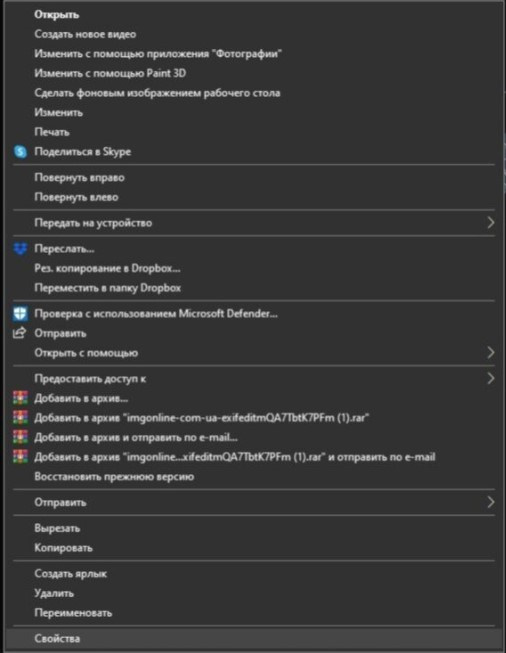The width and height of the screenshot is (506, 653).
Task: Click the share icon beside Отправить
Action: [20, 333]
